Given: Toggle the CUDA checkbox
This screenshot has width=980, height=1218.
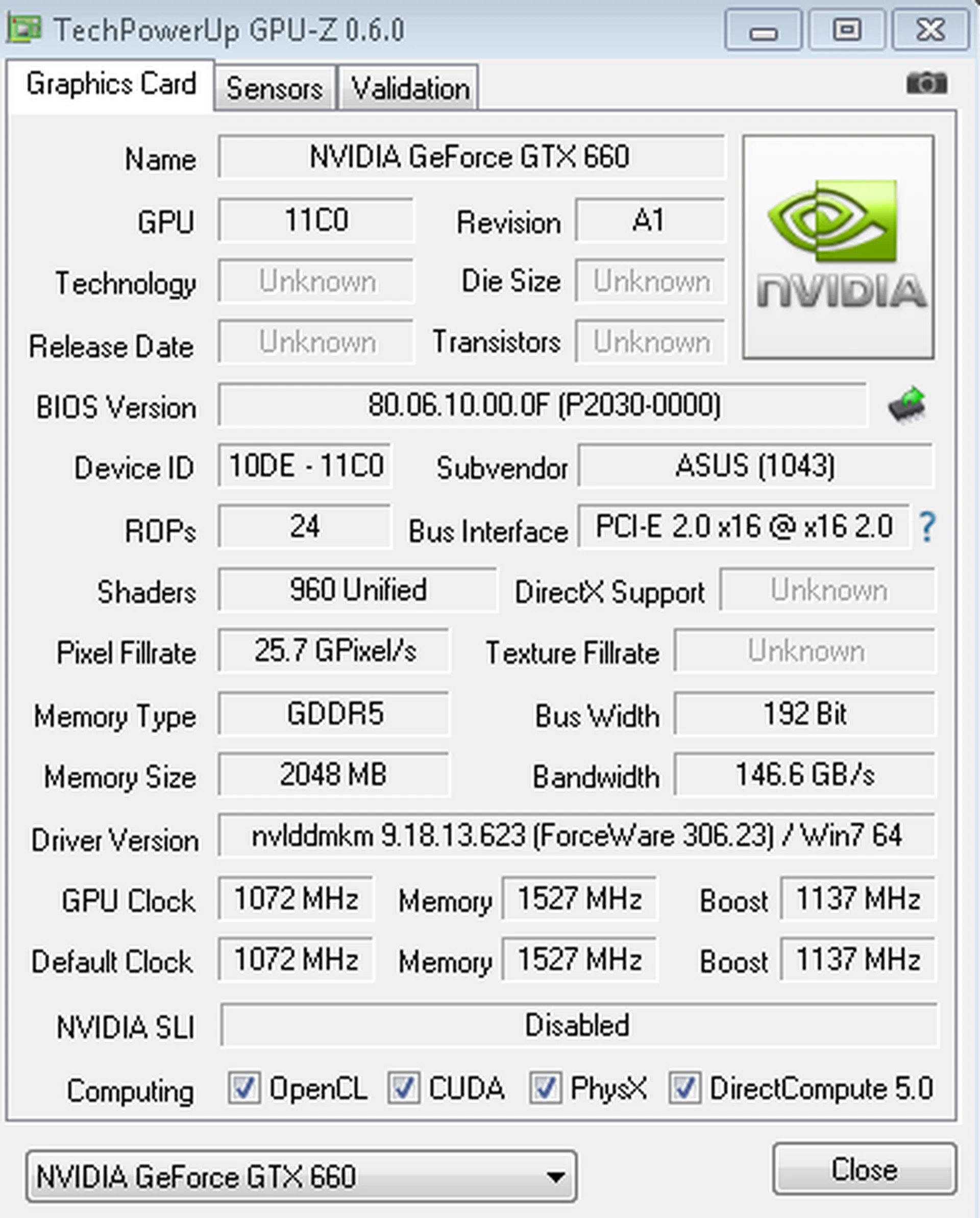Looking at the screenshot, I should [x=403, y=1087].
